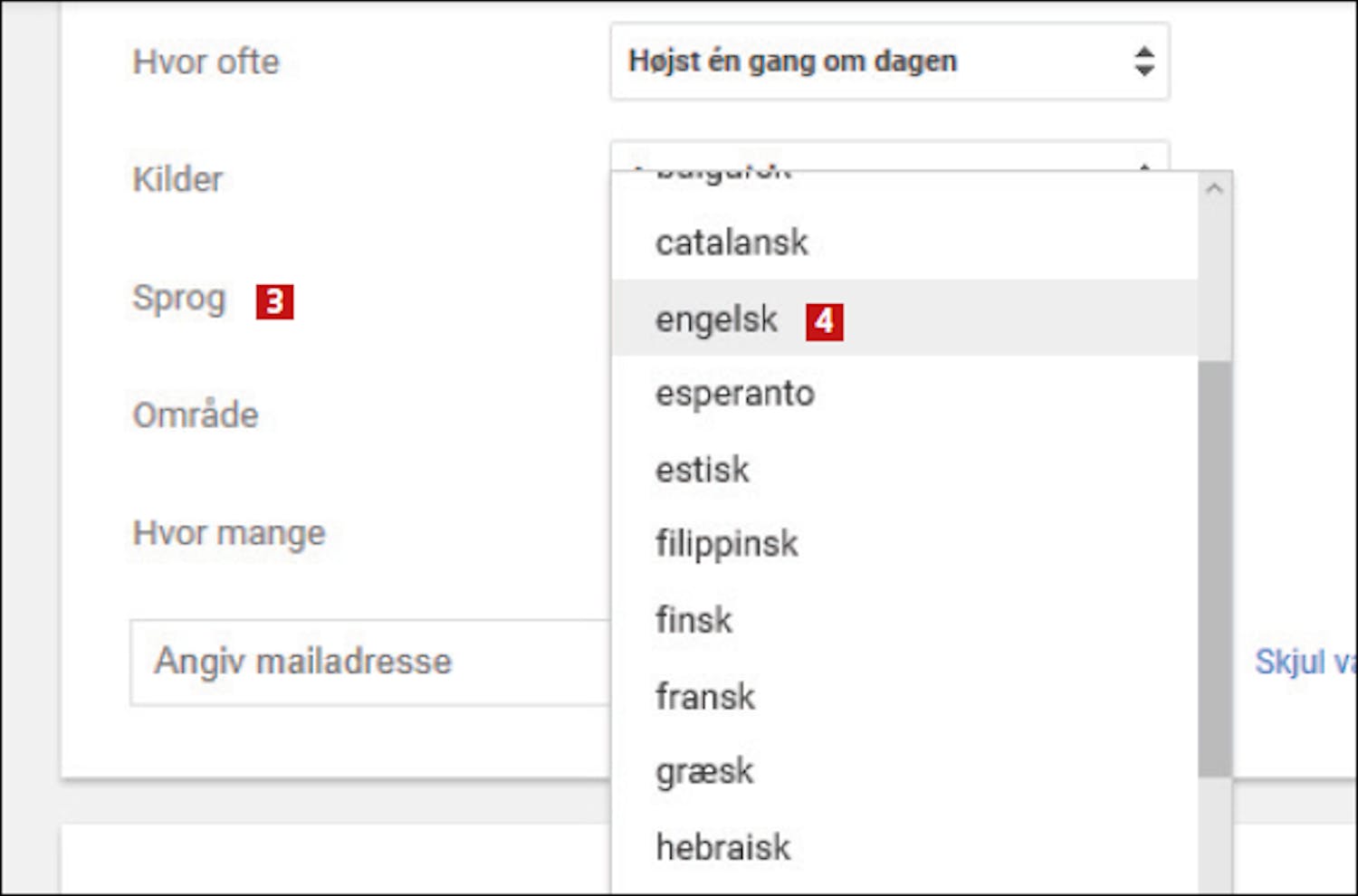Click the up/down arrows on frequency selector
Screen dimensions: 1358x896
(x=1143, y=62)
